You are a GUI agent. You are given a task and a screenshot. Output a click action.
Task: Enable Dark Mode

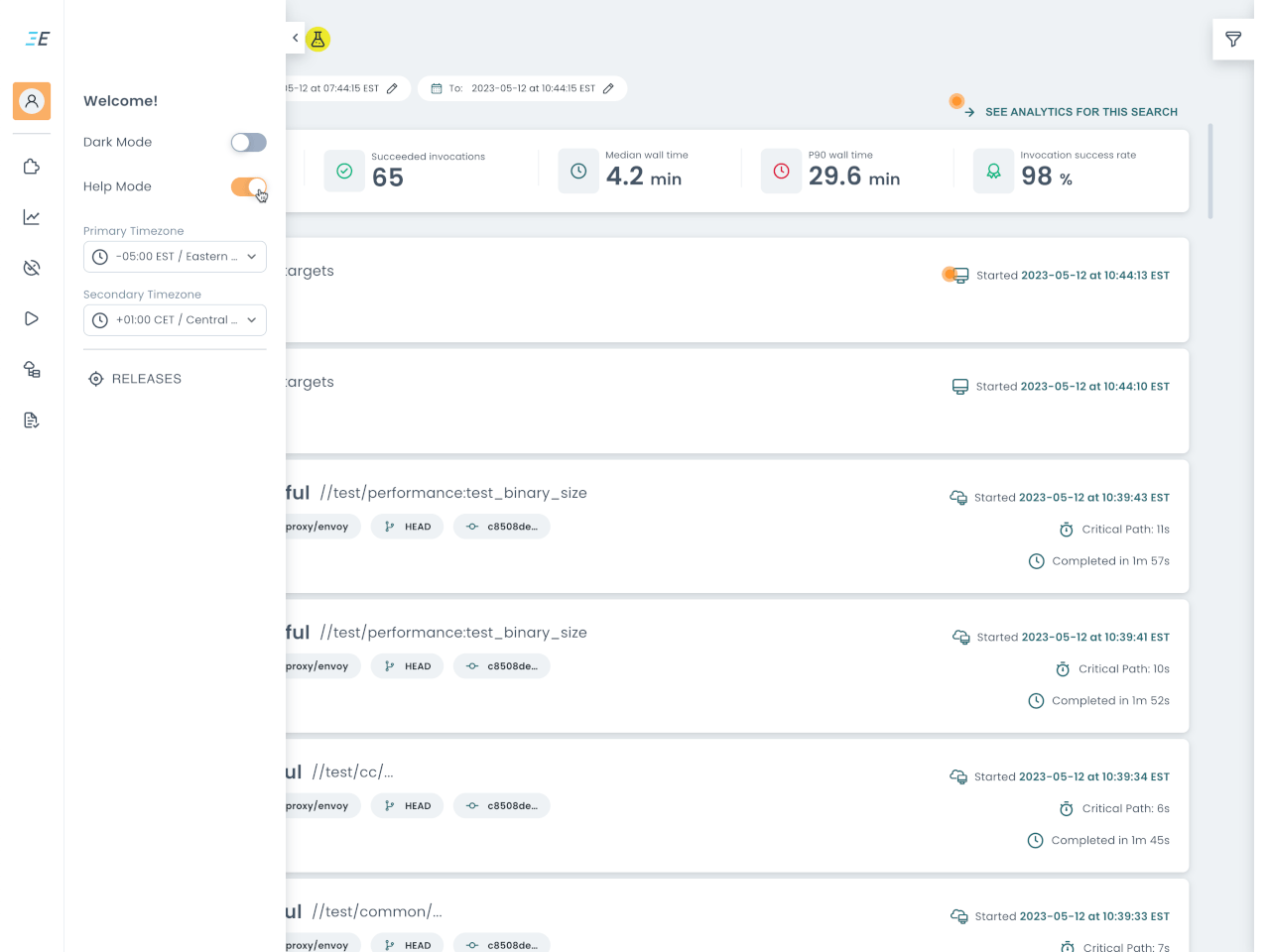(248, 142)
